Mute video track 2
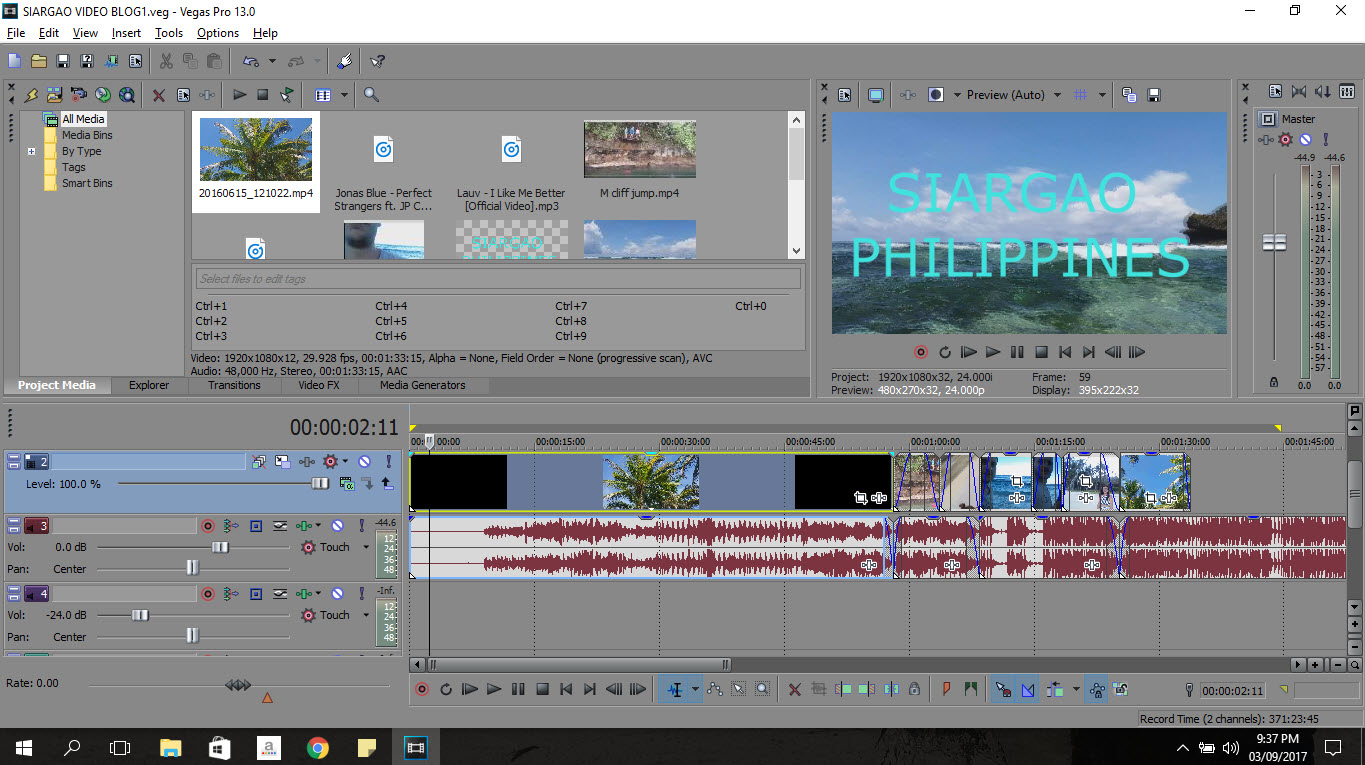The image size is (1365, 765). click(365, 462)
